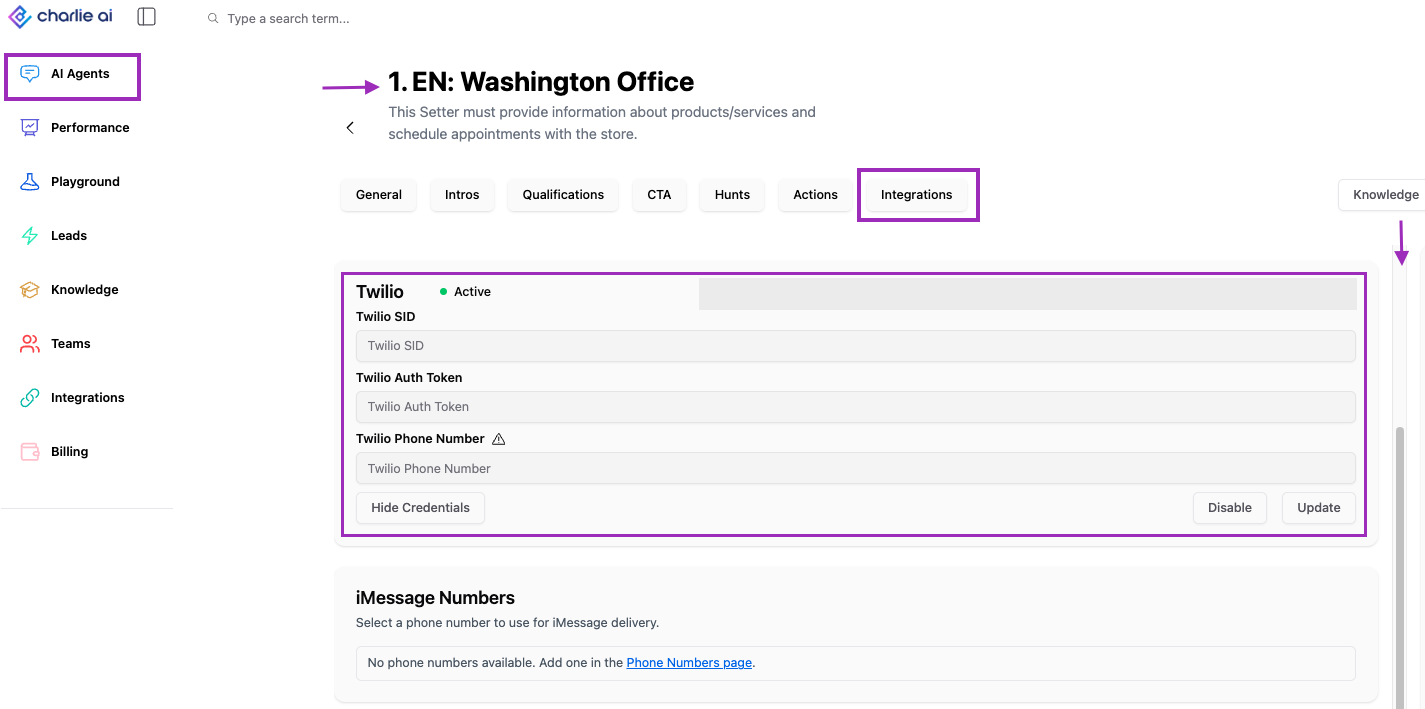1425x709 pixels.
Task: Click the '1. EN: Washington Office' title
Action: pyautogui.click(x=541, y=82)
